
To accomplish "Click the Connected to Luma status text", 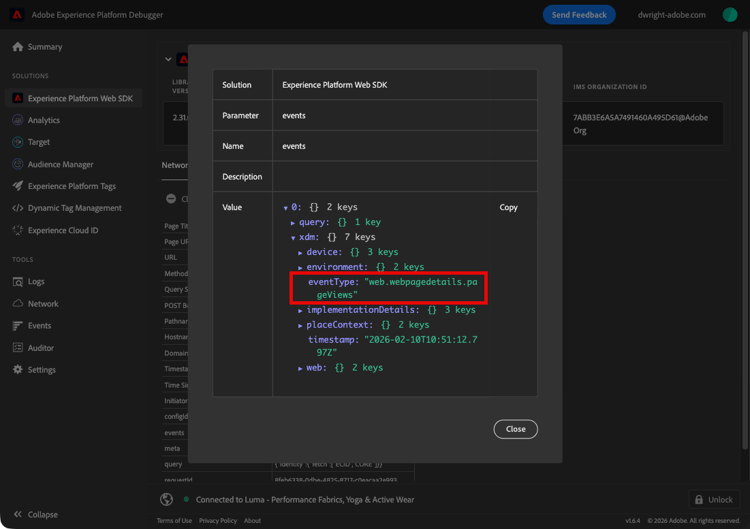I will [x=305, y=499].
